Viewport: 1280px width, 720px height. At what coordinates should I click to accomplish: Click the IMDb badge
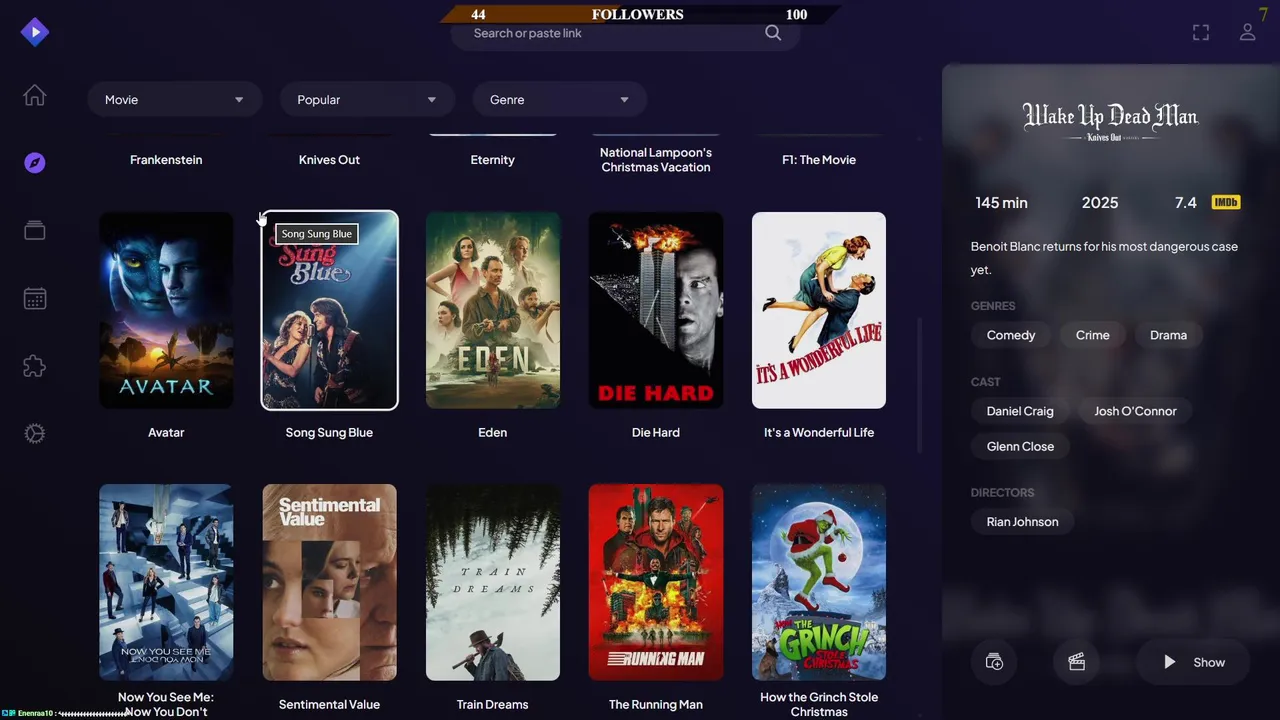pos(1226,202)
